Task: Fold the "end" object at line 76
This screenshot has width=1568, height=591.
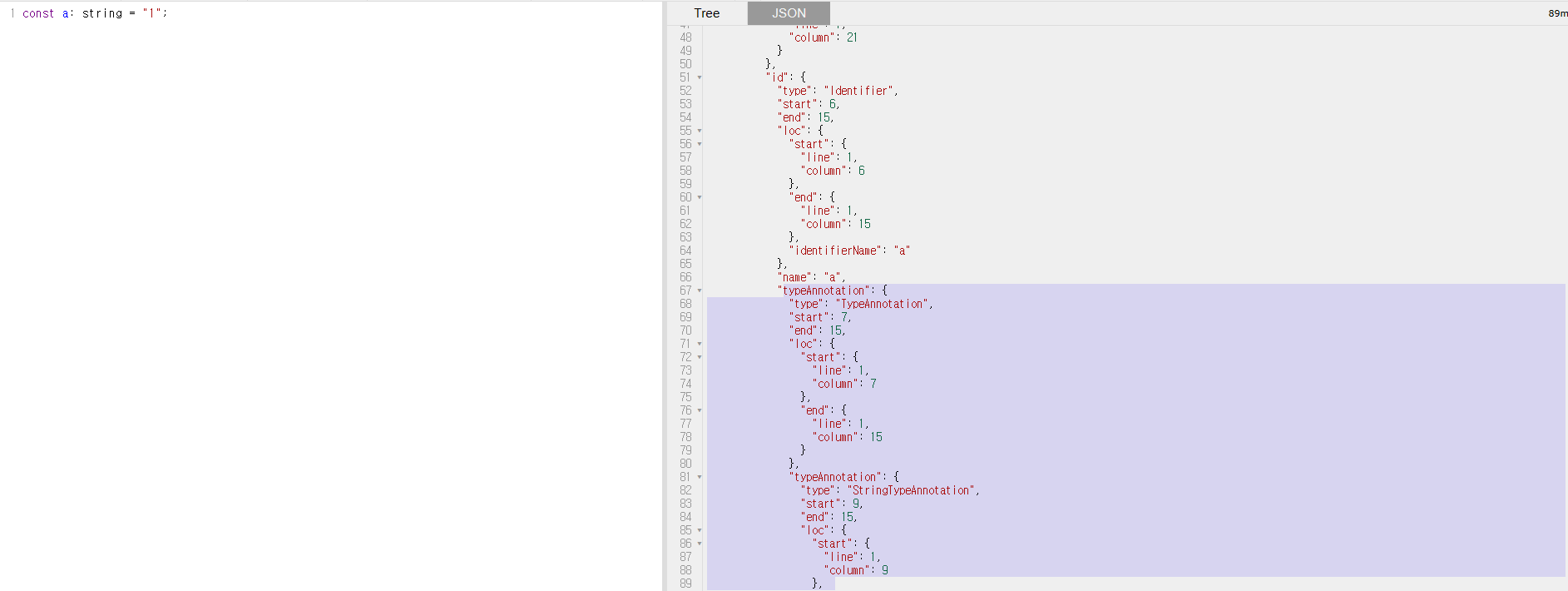Action: (700, 410)
